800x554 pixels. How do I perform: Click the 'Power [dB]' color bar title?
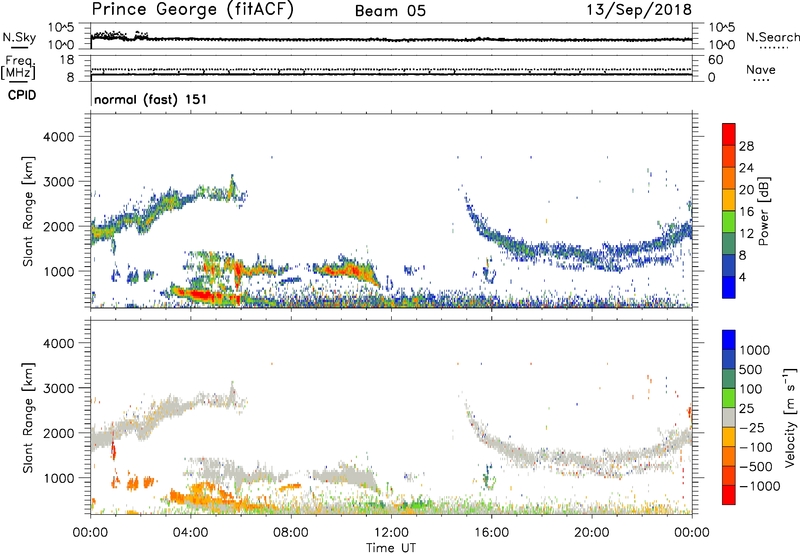pos(764,211)
